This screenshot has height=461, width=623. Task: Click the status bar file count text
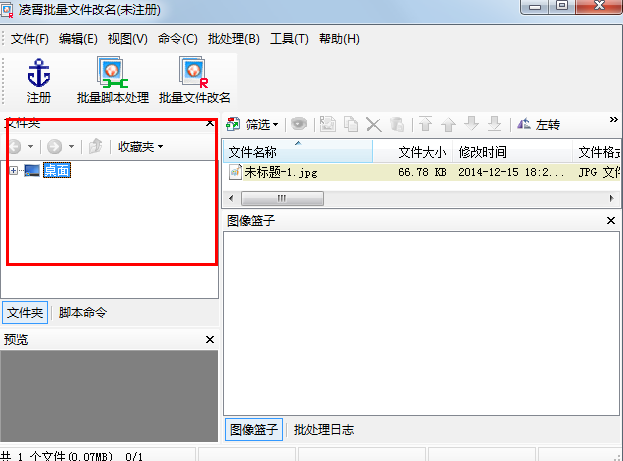pyautogui.click(x=72, y=456)
